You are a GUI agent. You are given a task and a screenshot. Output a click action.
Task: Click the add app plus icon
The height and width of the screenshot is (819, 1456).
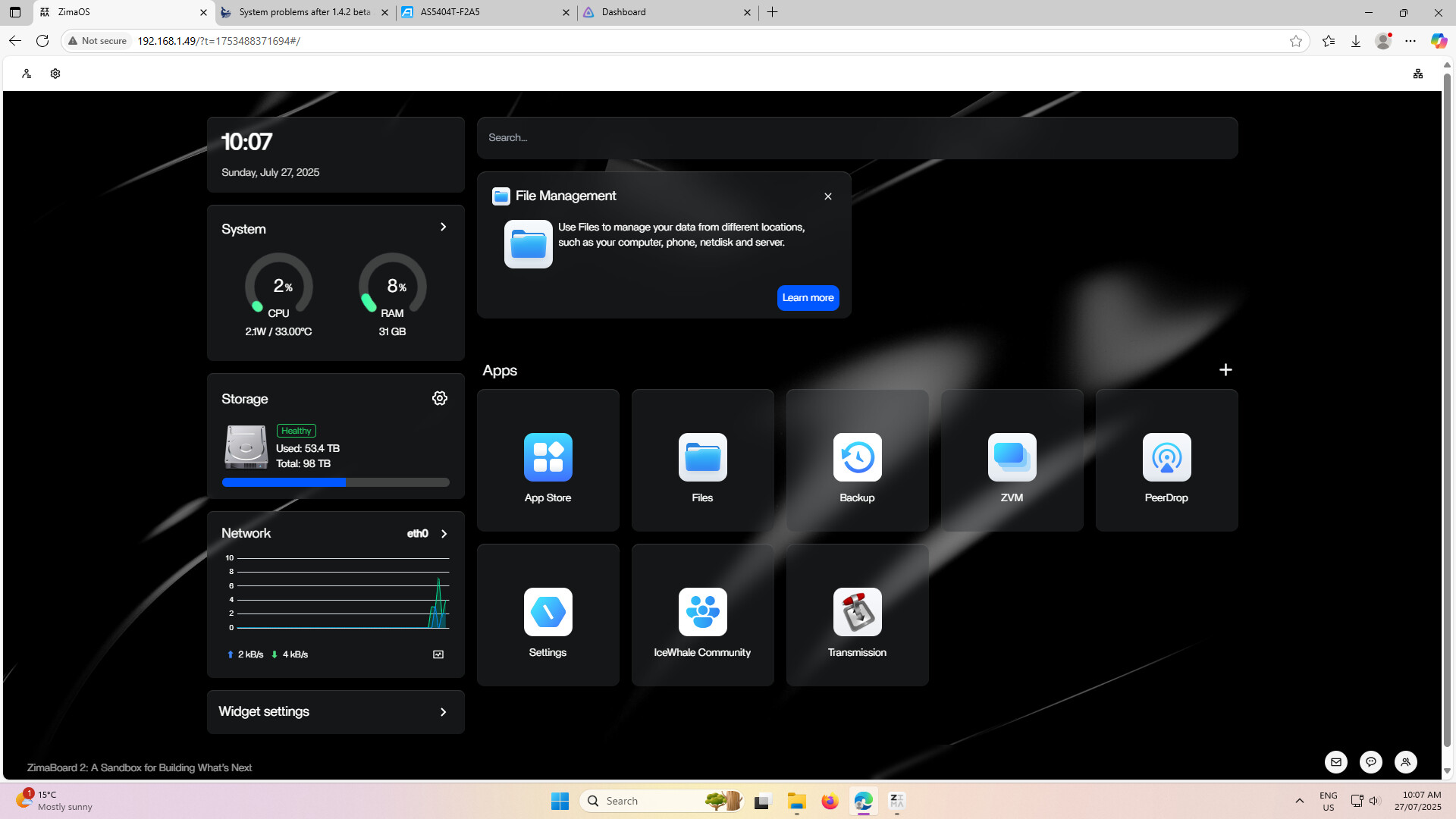[x=1225, y=369]
